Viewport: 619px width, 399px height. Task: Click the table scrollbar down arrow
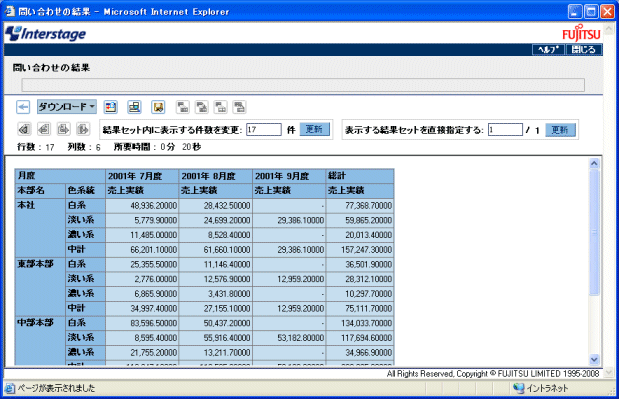point(594,359)
